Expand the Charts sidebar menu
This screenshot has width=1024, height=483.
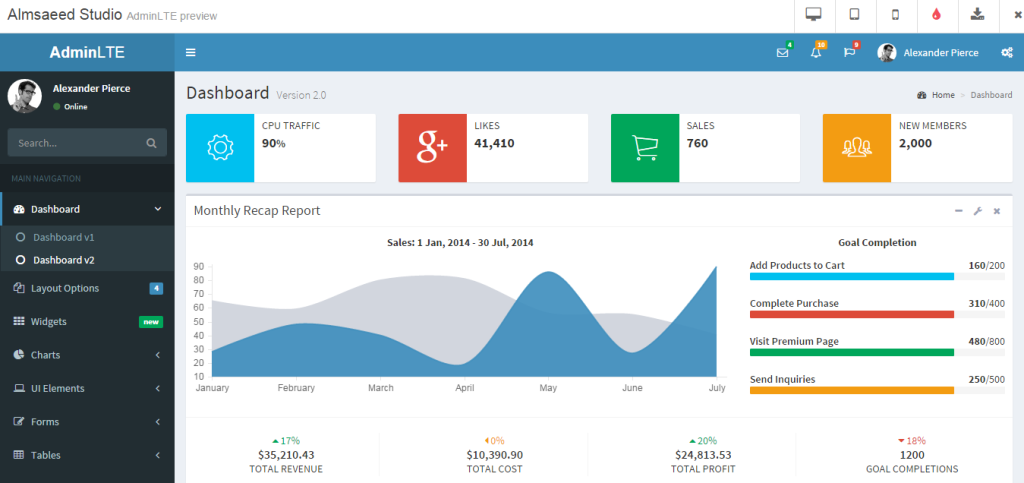(x=86, y=355)
